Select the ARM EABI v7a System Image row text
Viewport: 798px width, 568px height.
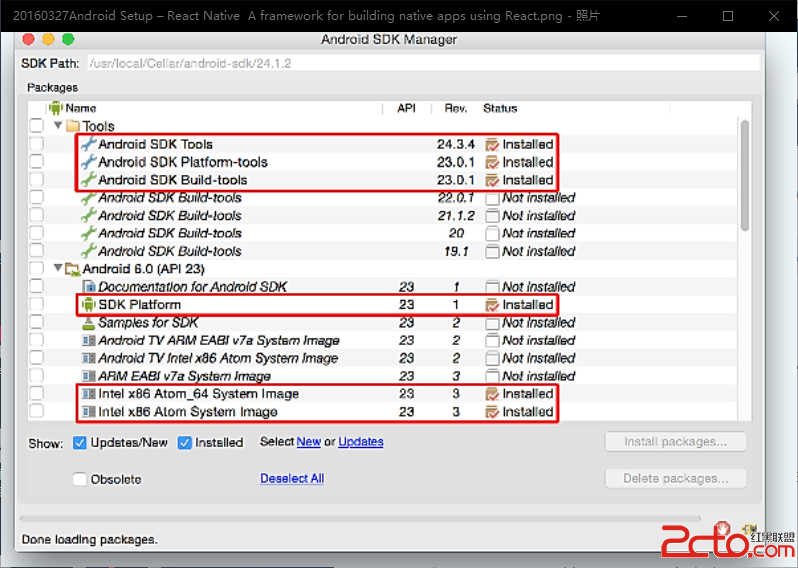(184, 376)
